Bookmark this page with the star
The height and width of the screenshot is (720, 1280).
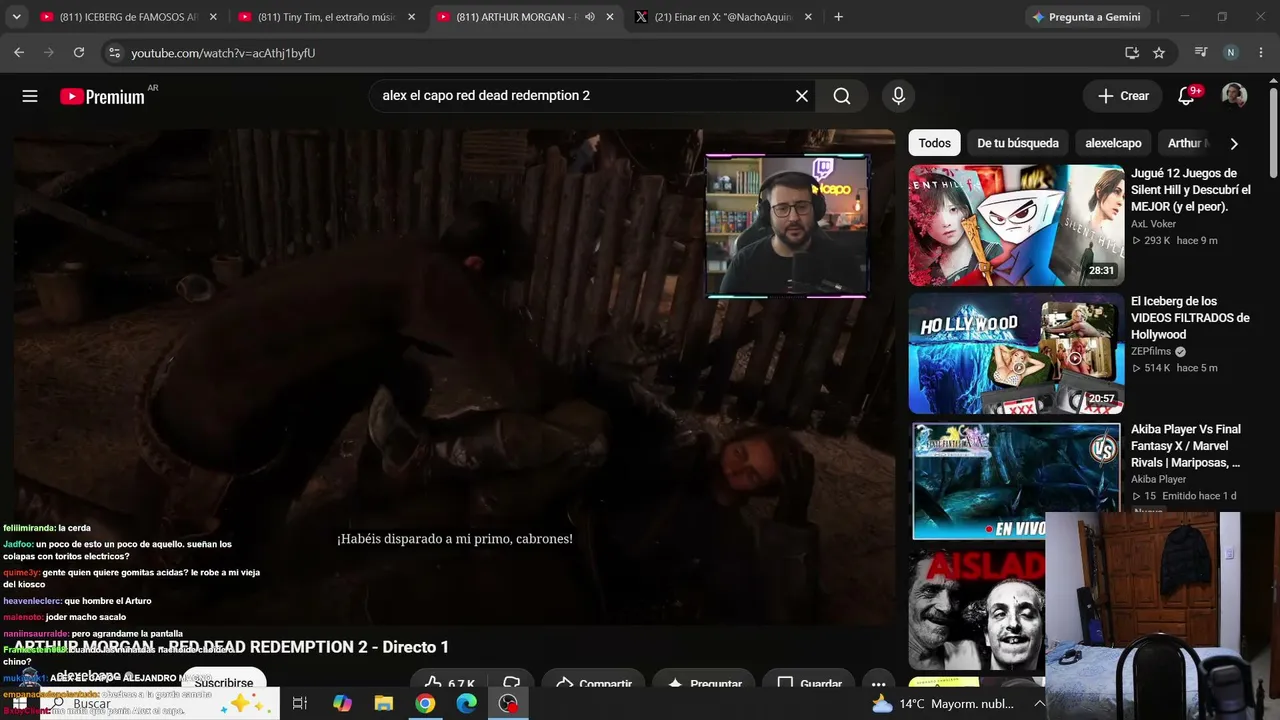click(x=1159, y=53)
